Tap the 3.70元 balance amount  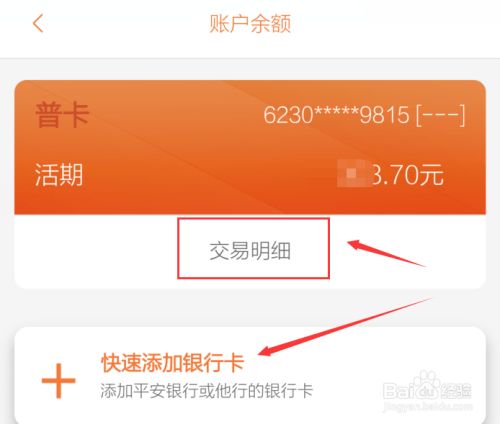pos(407,174)
